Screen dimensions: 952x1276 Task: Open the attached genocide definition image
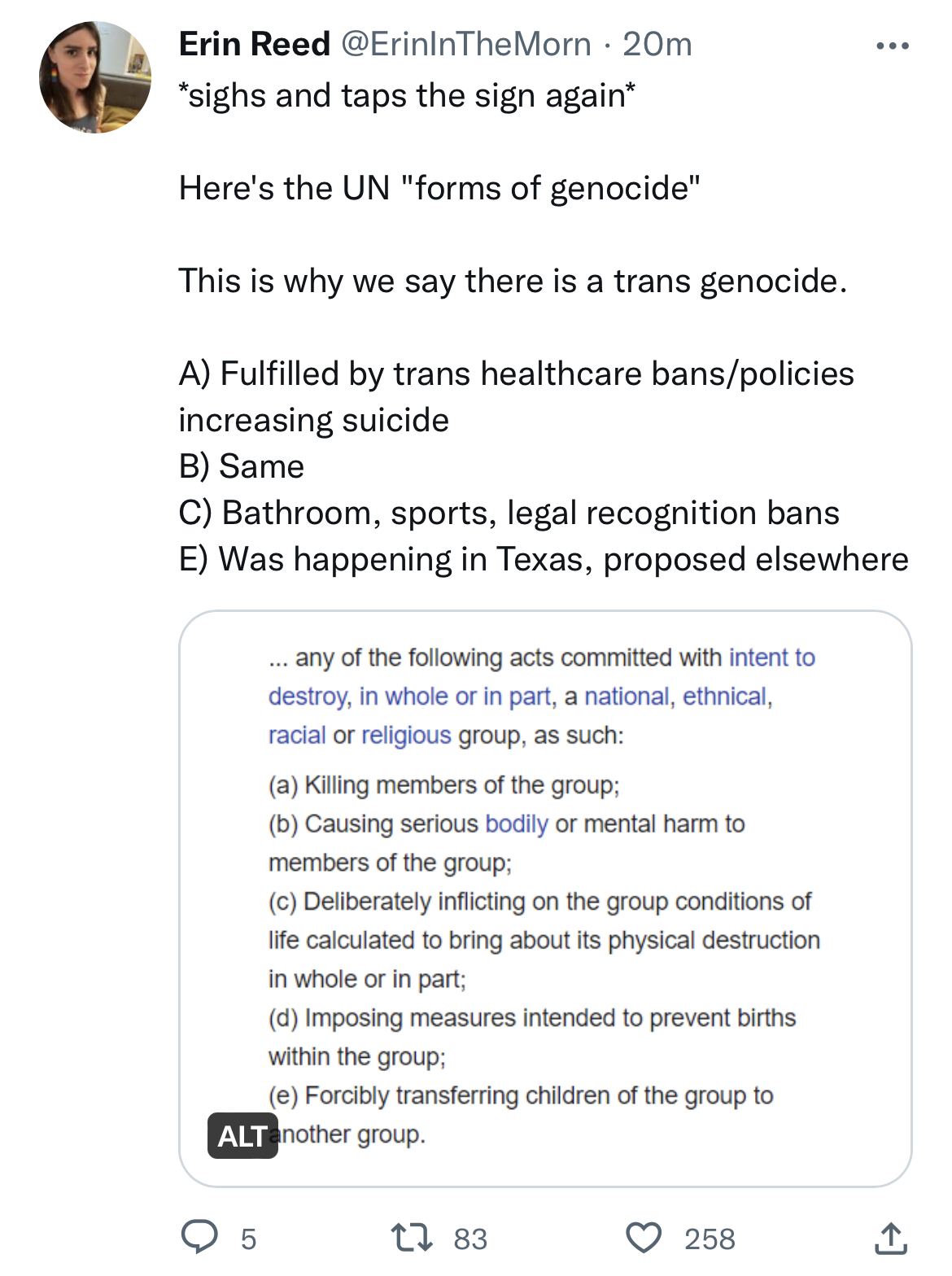click(545, 895)
